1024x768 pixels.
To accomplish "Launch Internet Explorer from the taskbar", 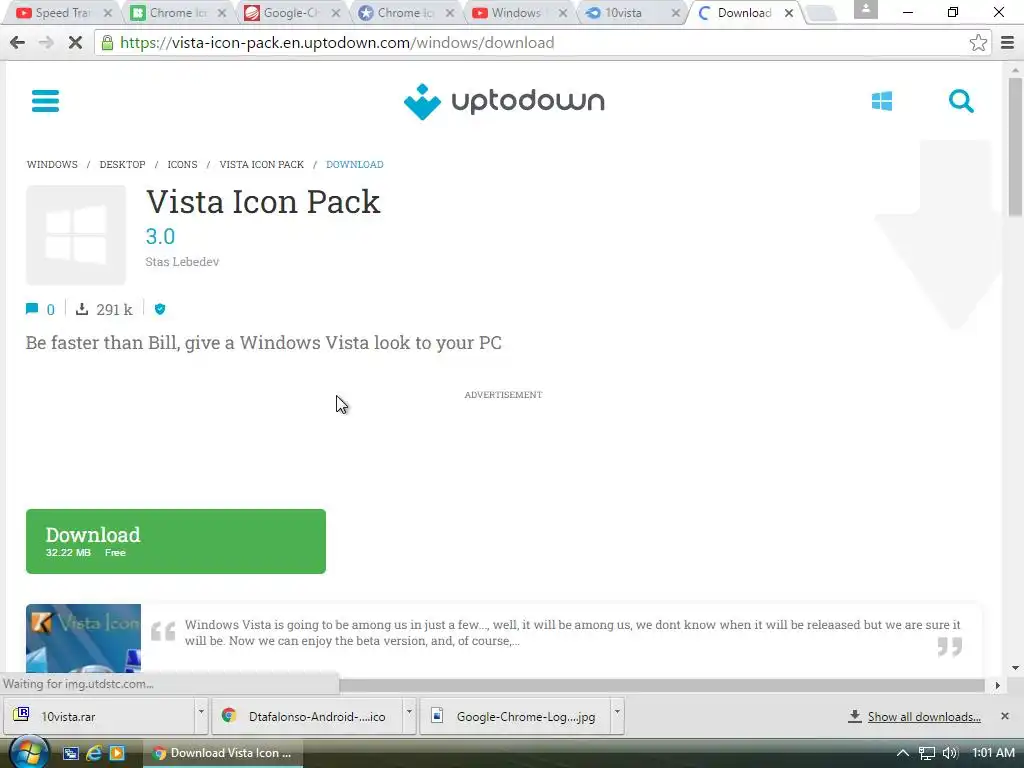I will pos(94,753).
